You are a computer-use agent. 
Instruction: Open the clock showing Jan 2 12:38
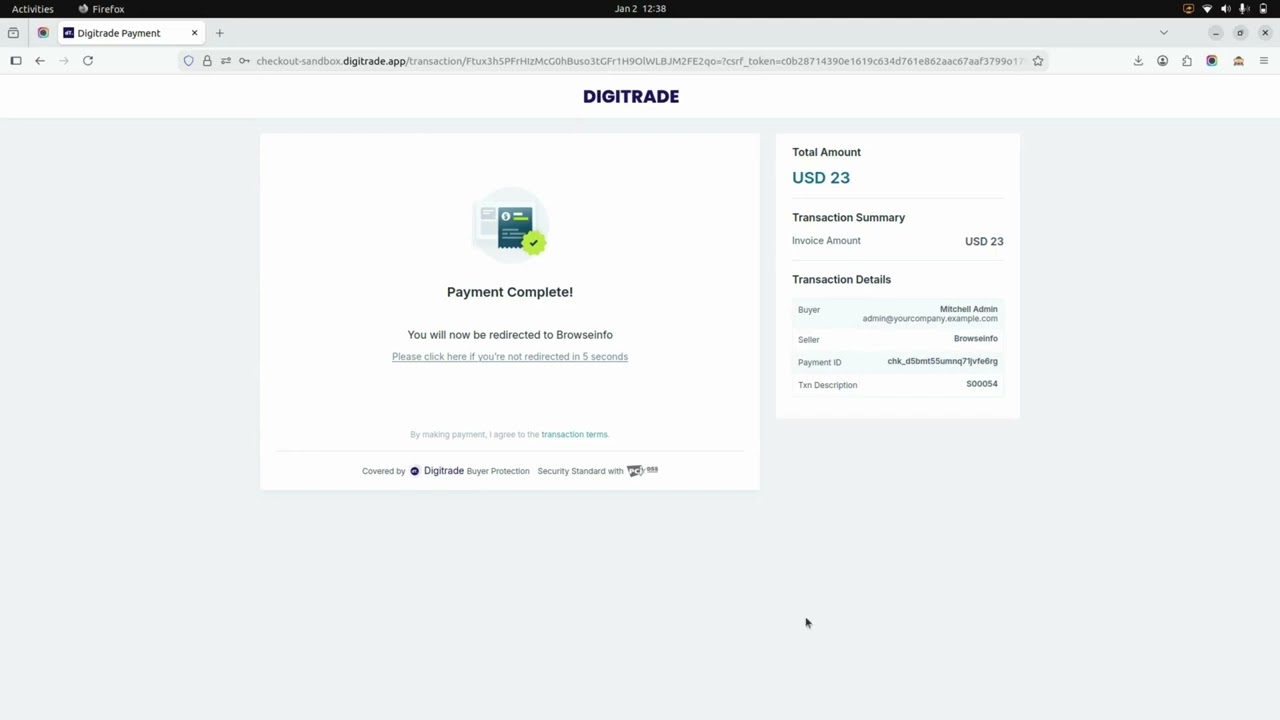[x=640, y=9]
